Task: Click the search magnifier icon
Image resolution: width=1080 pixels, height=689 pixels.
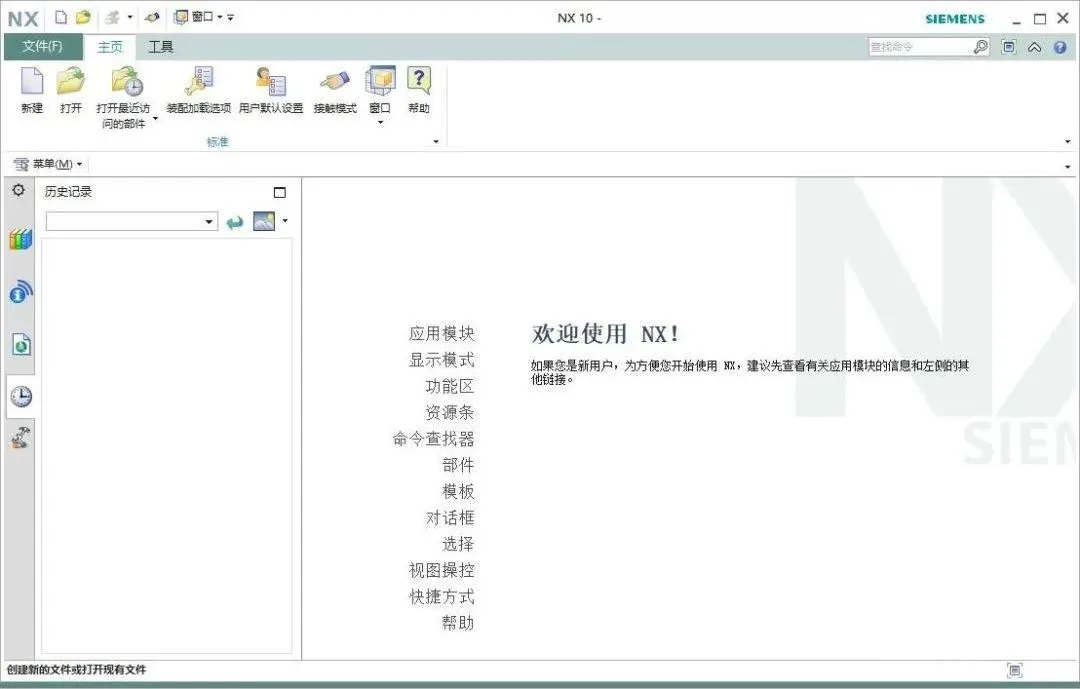Action: [x=981, y=47]
